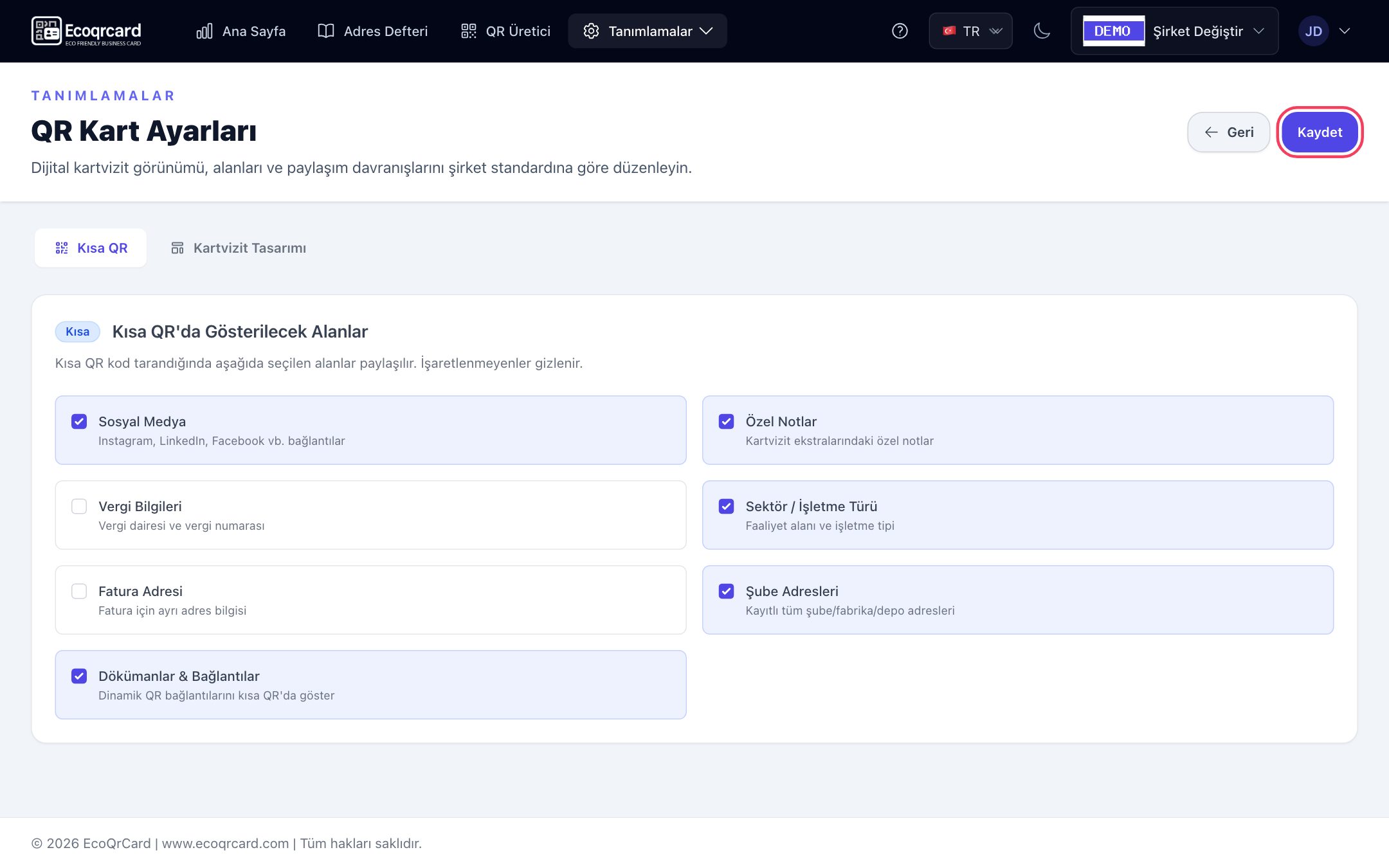Expand the Tanımlamalar dropdown chevron
Viewport: 1389px width, 868px height.
tap(706, 31)
